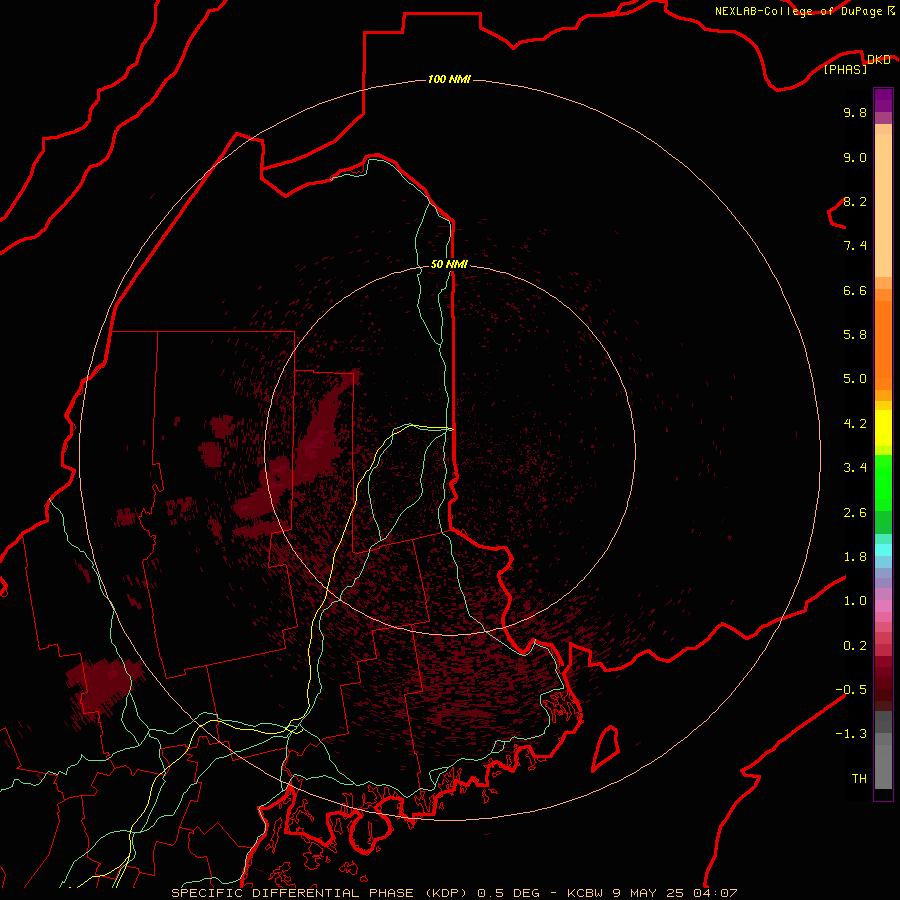Click the 7.4 scale value
Image resolution: width=900 pixels, height=900 pixels.
(x=855, y=246)
